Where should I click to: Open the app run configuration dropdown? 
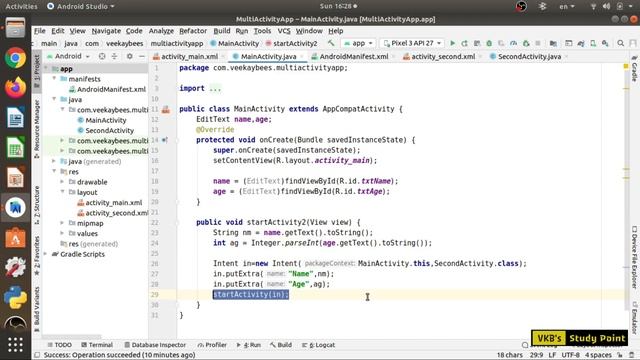pos(358,43)
